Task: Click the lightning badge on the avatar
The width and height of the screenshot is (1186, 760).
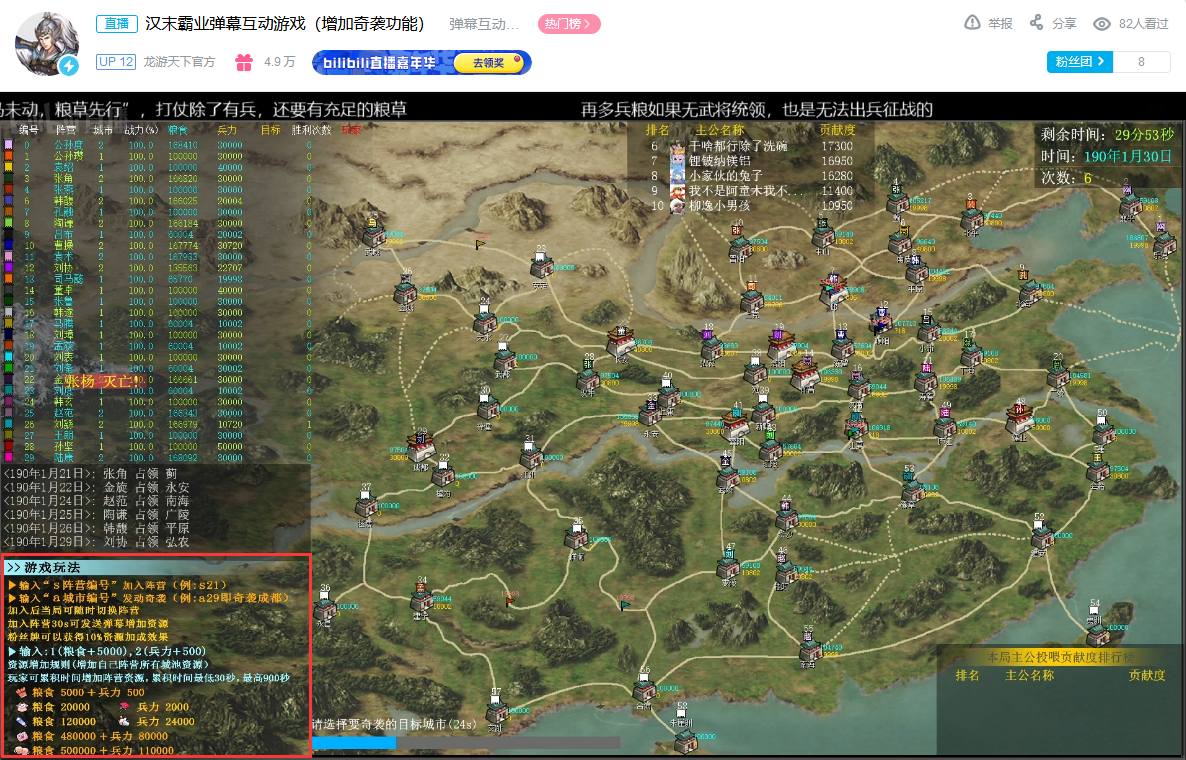Action: point(69,66)
